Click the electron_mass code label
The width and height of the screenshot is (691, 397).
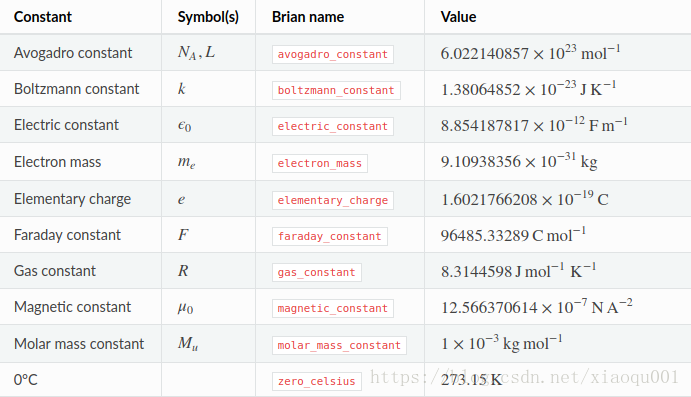click(x=319, y=163)
